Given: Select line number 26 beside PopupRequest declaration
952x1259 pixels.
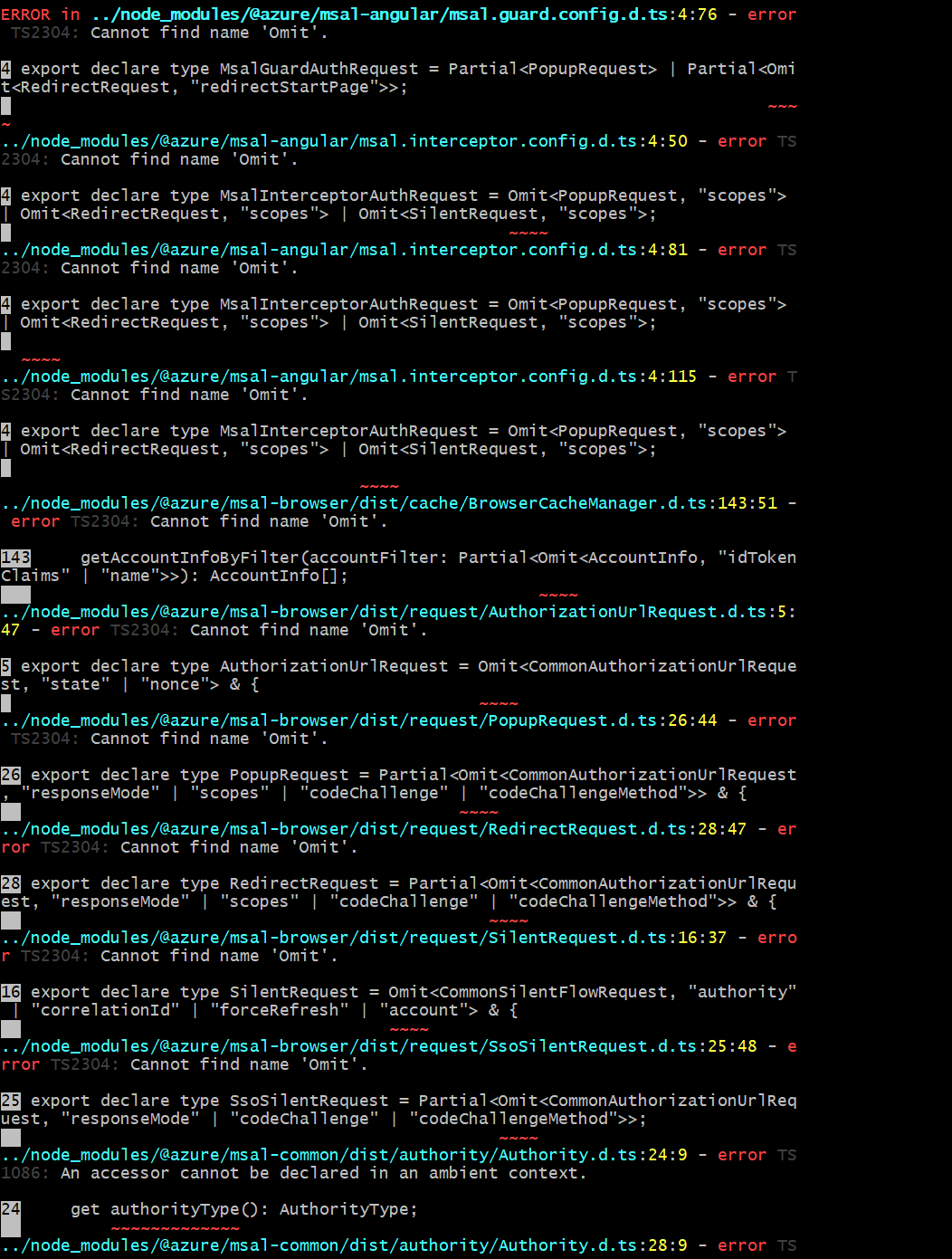Looking at the screenshot, I should (x=11, y=774).
